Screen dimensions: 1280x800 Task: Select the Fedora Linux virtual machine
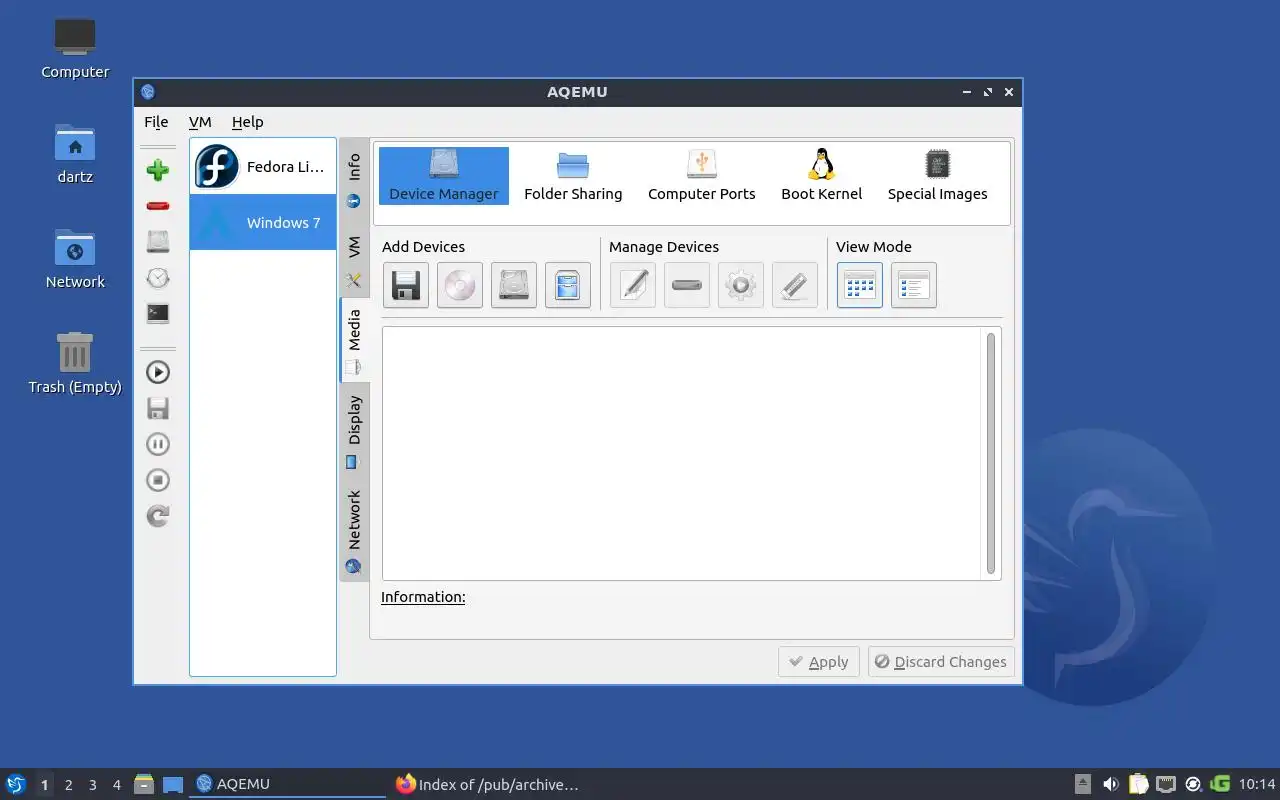pyautogui.click(x=263, y=166)
